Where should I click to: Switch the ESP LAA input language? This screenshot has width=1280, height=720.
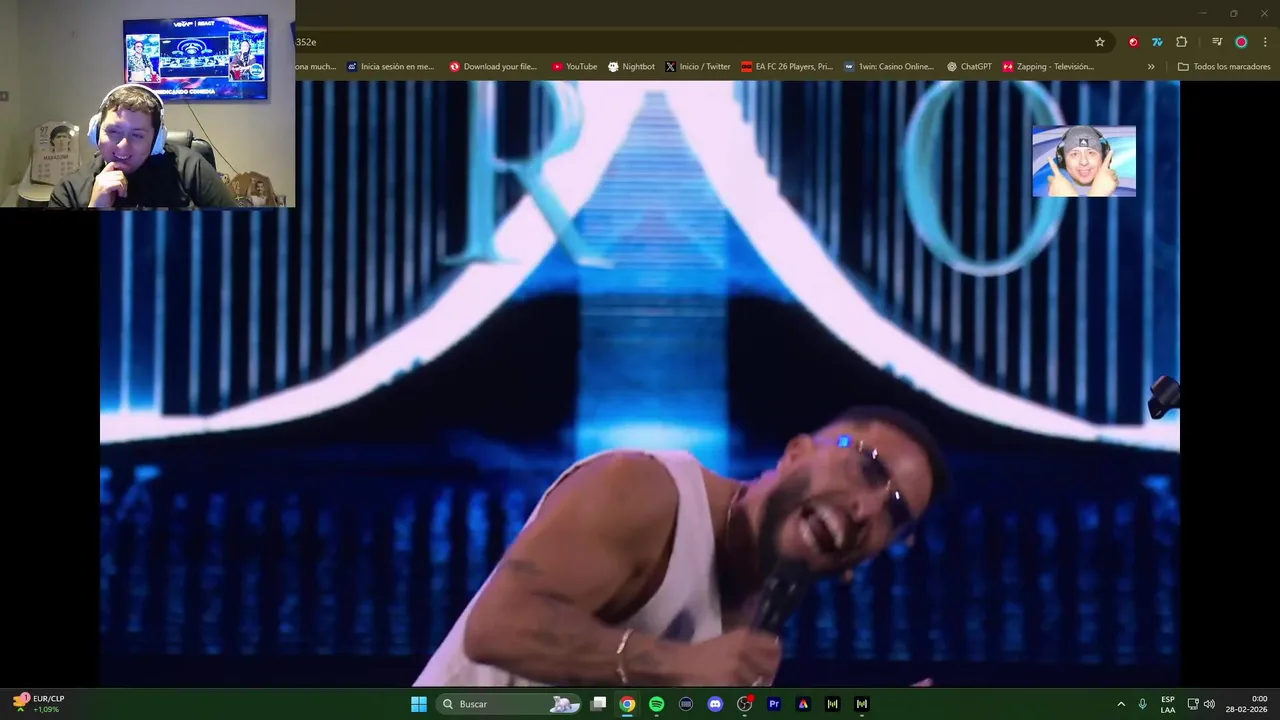1168,704
